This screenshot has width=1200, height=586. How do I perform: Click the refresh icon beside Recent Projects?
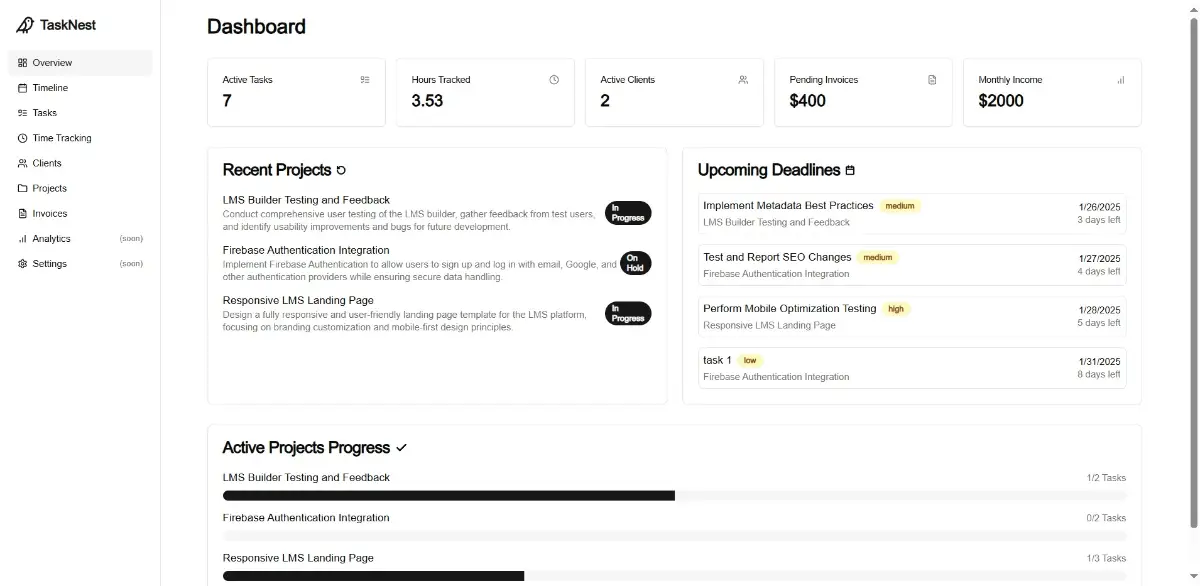pyautogui.click(x=341, y=171)
